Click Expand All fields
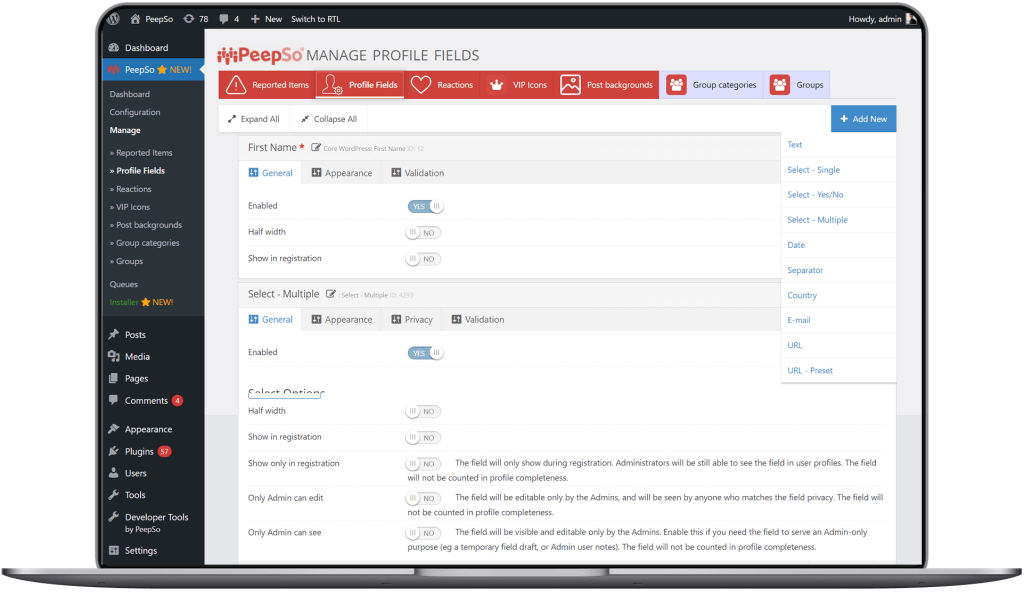 coord(253,119)
